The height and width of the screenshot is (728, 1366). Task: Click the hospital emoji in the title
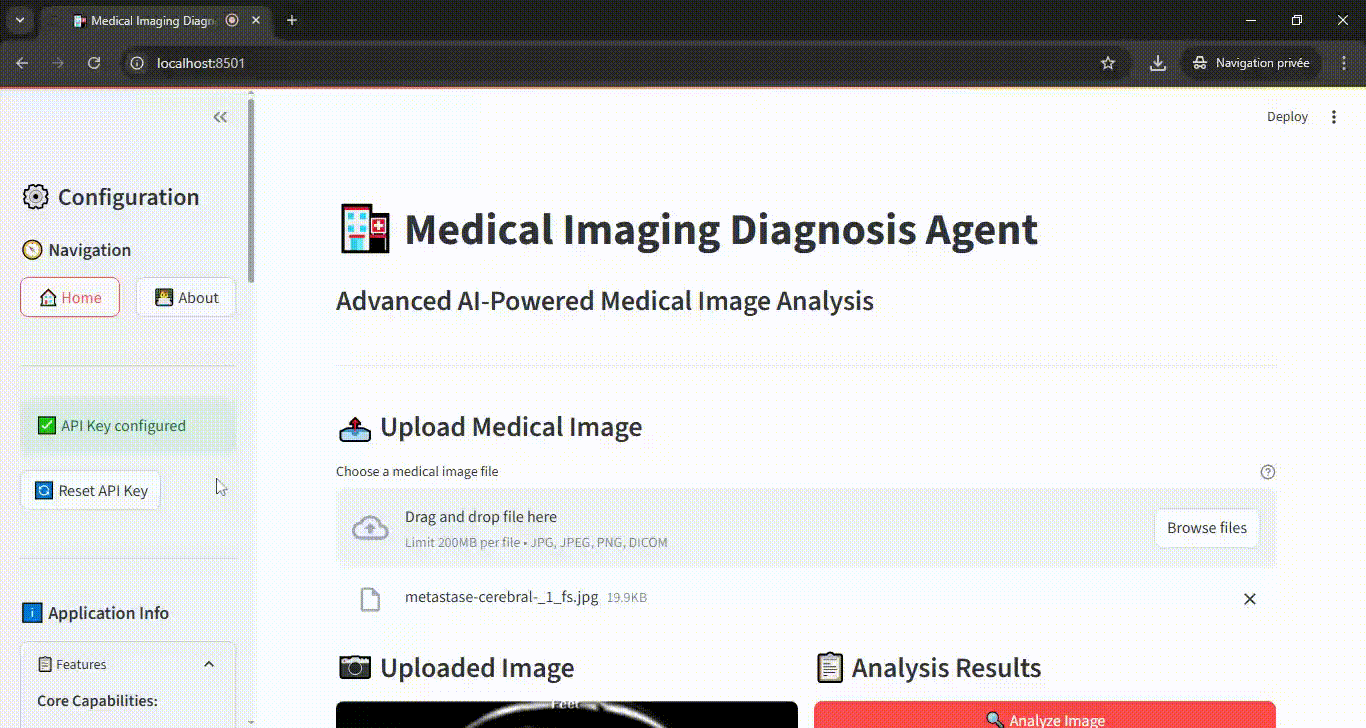point(364,229)
